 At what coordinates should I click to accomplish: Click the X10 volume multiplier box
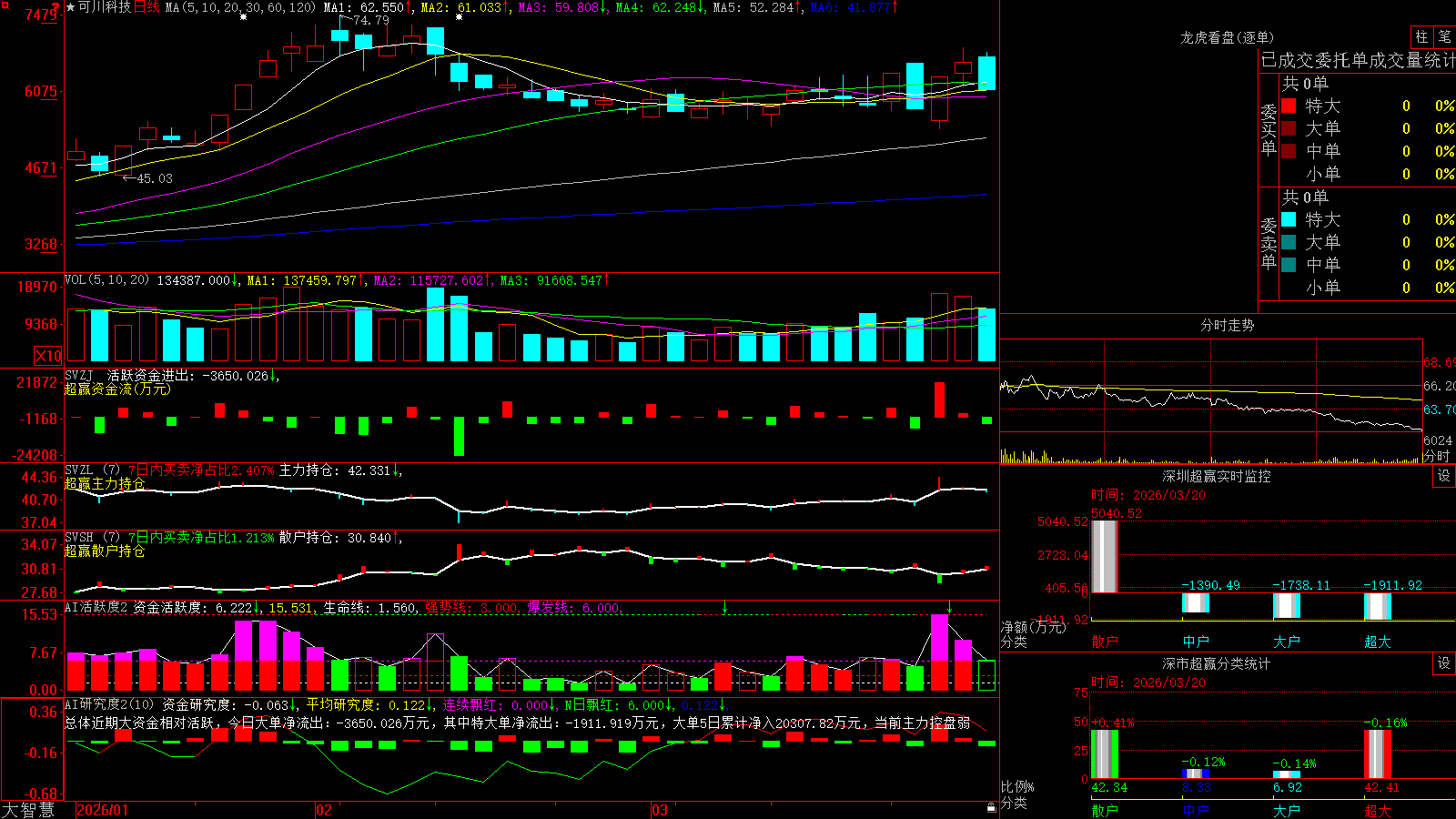(48, 356)
